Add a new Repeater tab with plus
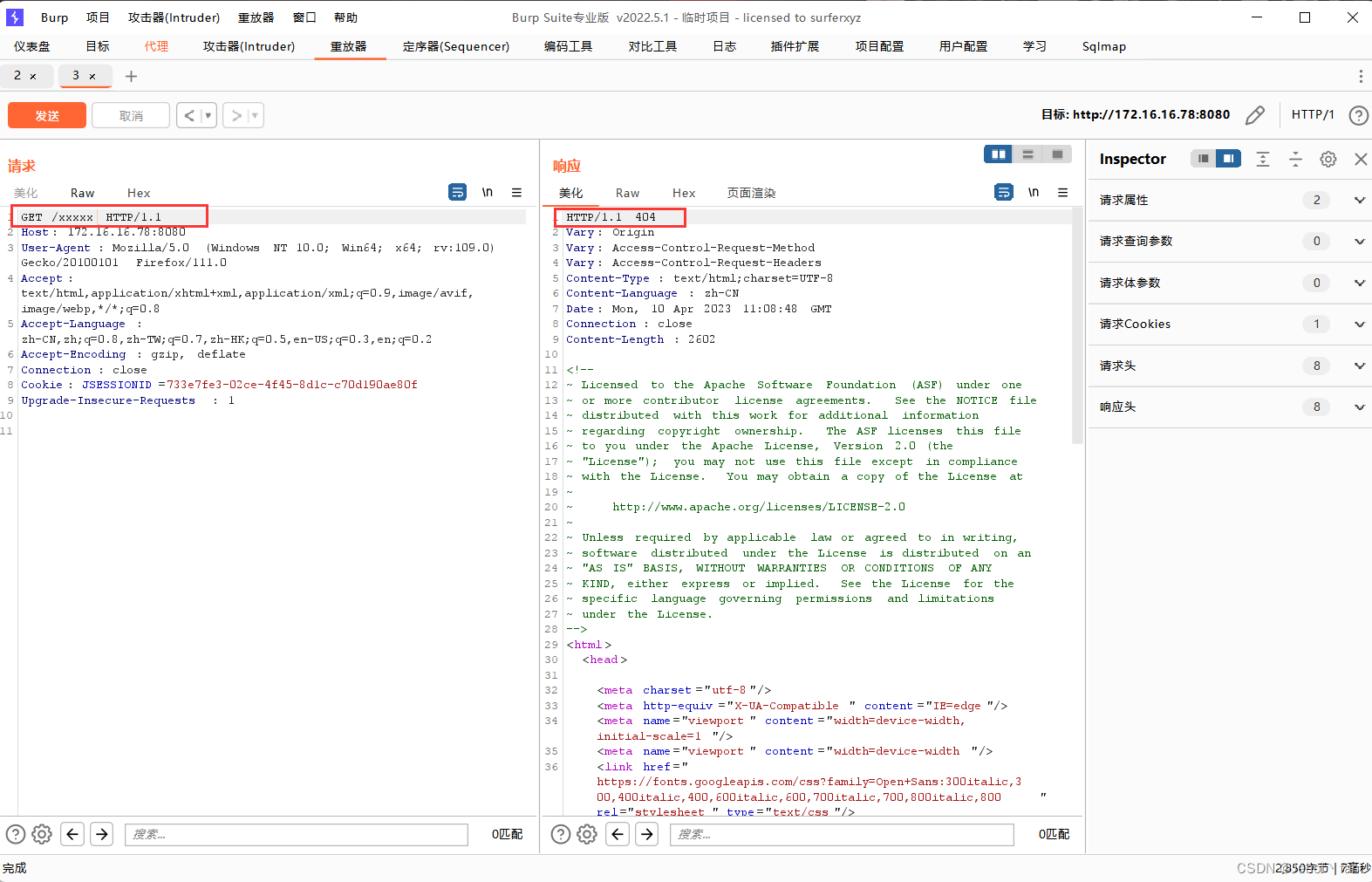 click(132, 77)
